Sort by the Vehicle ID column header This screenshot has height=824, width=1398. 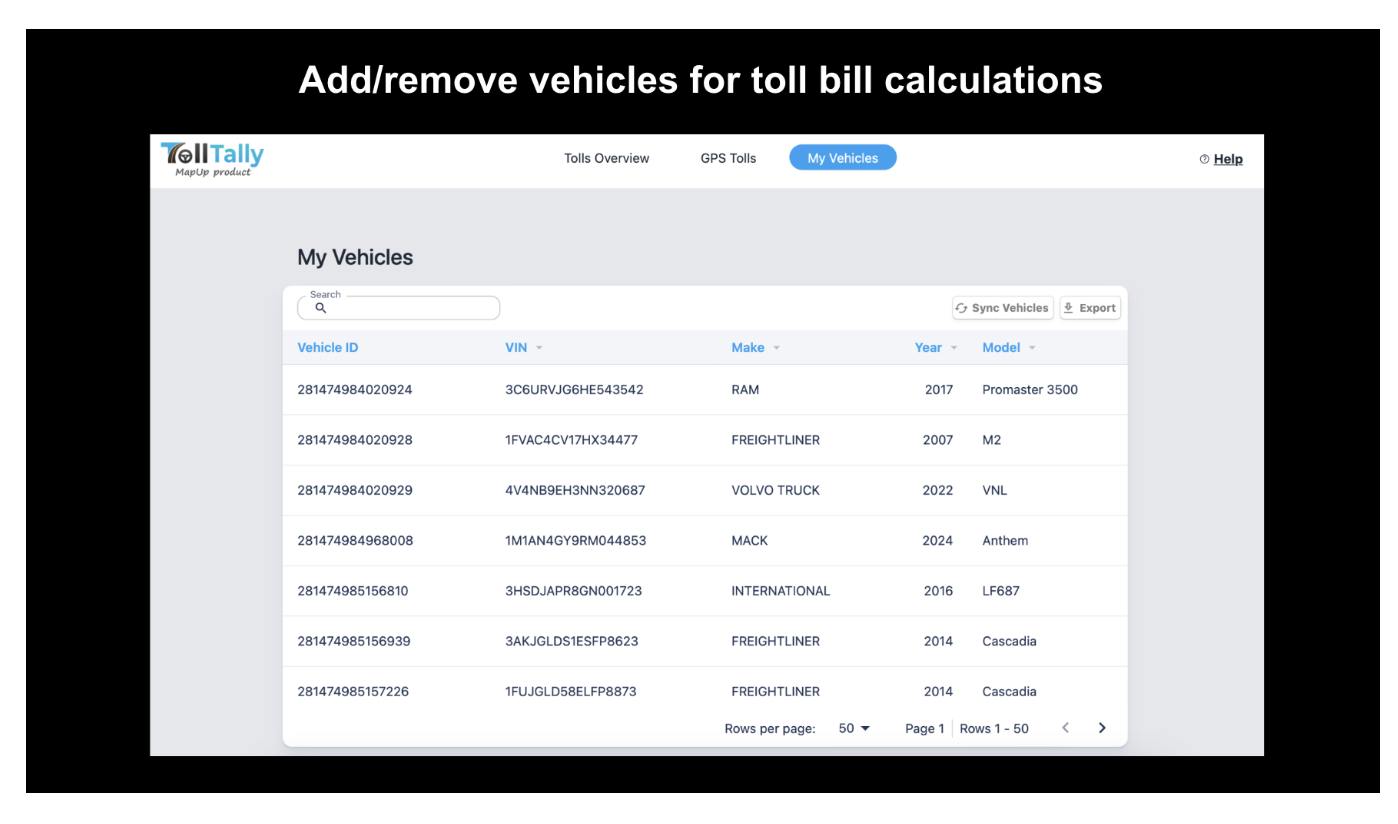pos(327,348)
